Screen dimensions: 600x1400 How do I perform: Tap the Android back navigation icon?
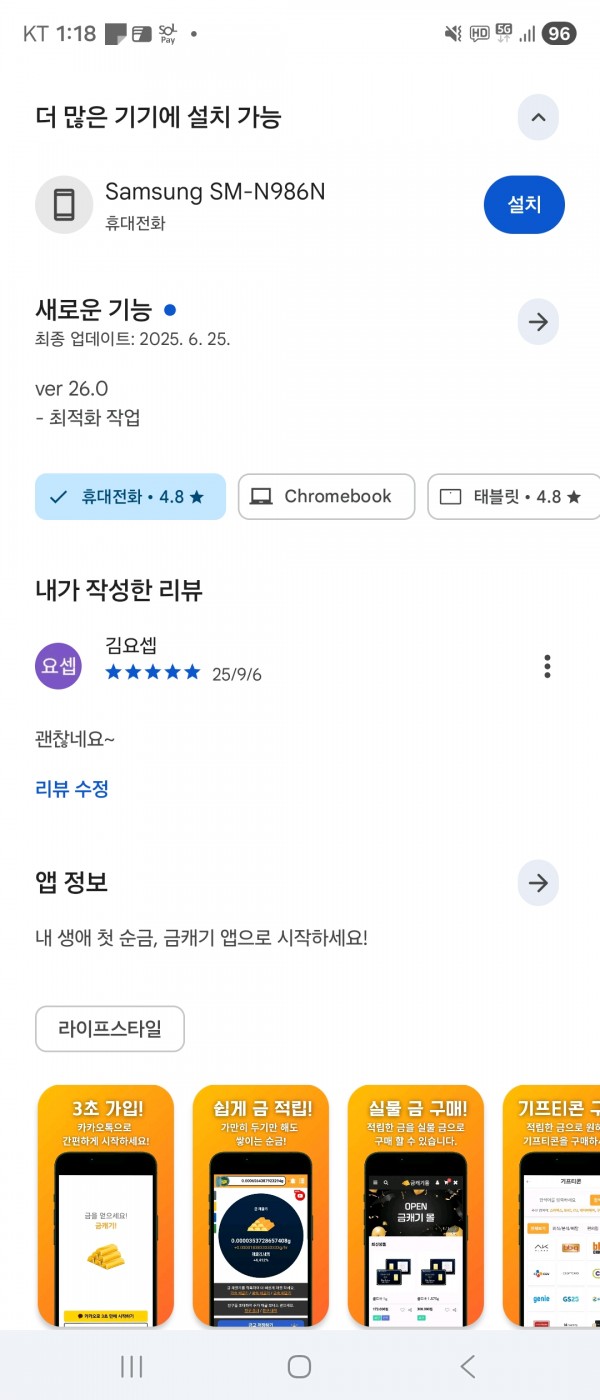pyautogui.click(x=467, y=1367)
